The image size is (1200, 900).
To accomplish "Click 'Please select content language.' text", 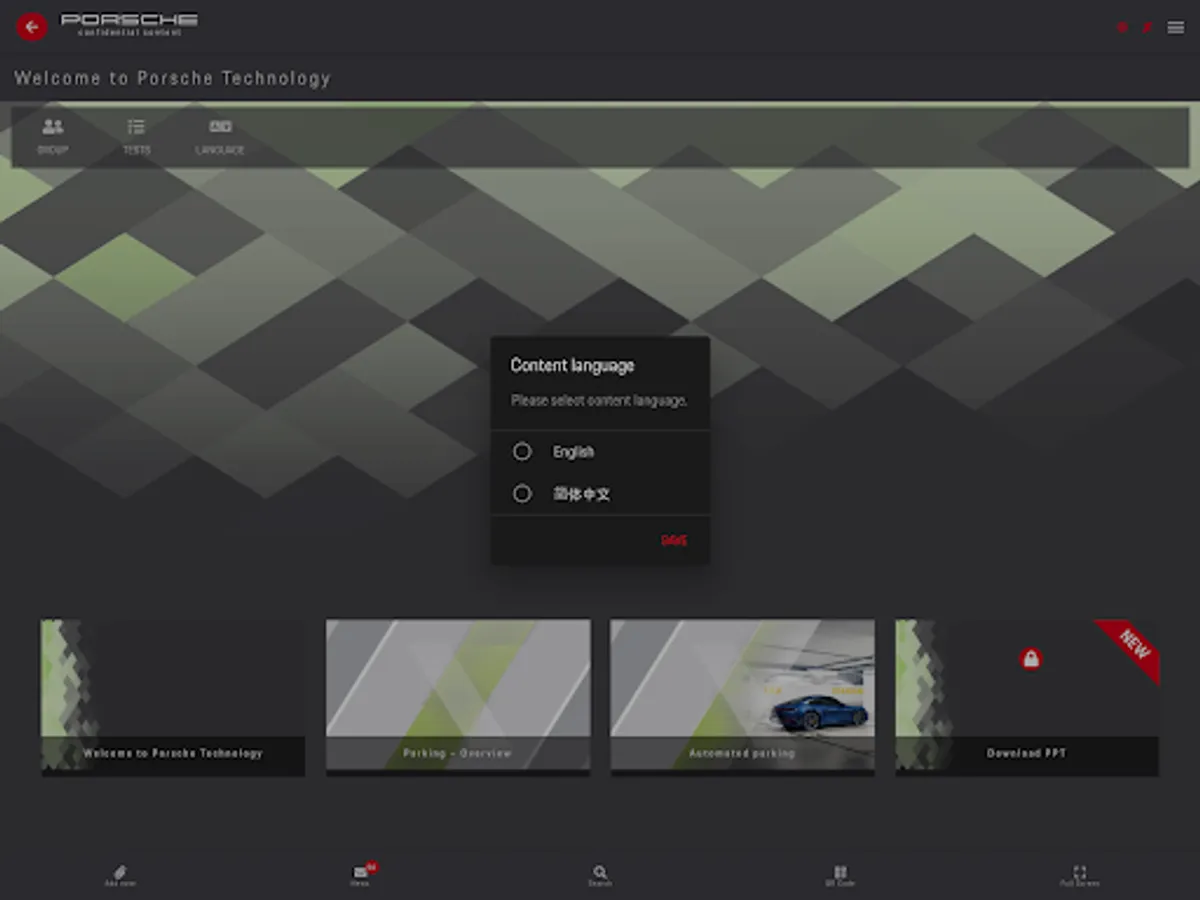I will pyautogui.click(x=599, y=401).
